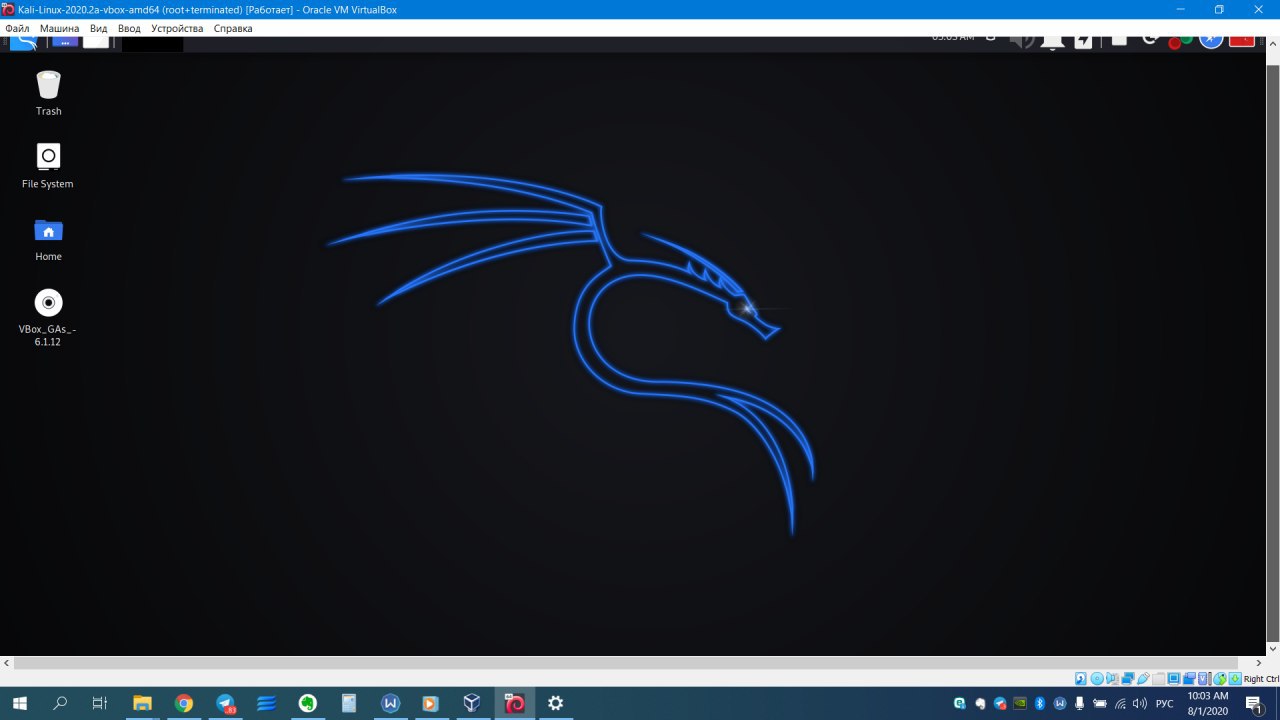Screen dimensions: 1280x720
Task: Open the Home folder desktop icon
Action: [x=48, y=239]
